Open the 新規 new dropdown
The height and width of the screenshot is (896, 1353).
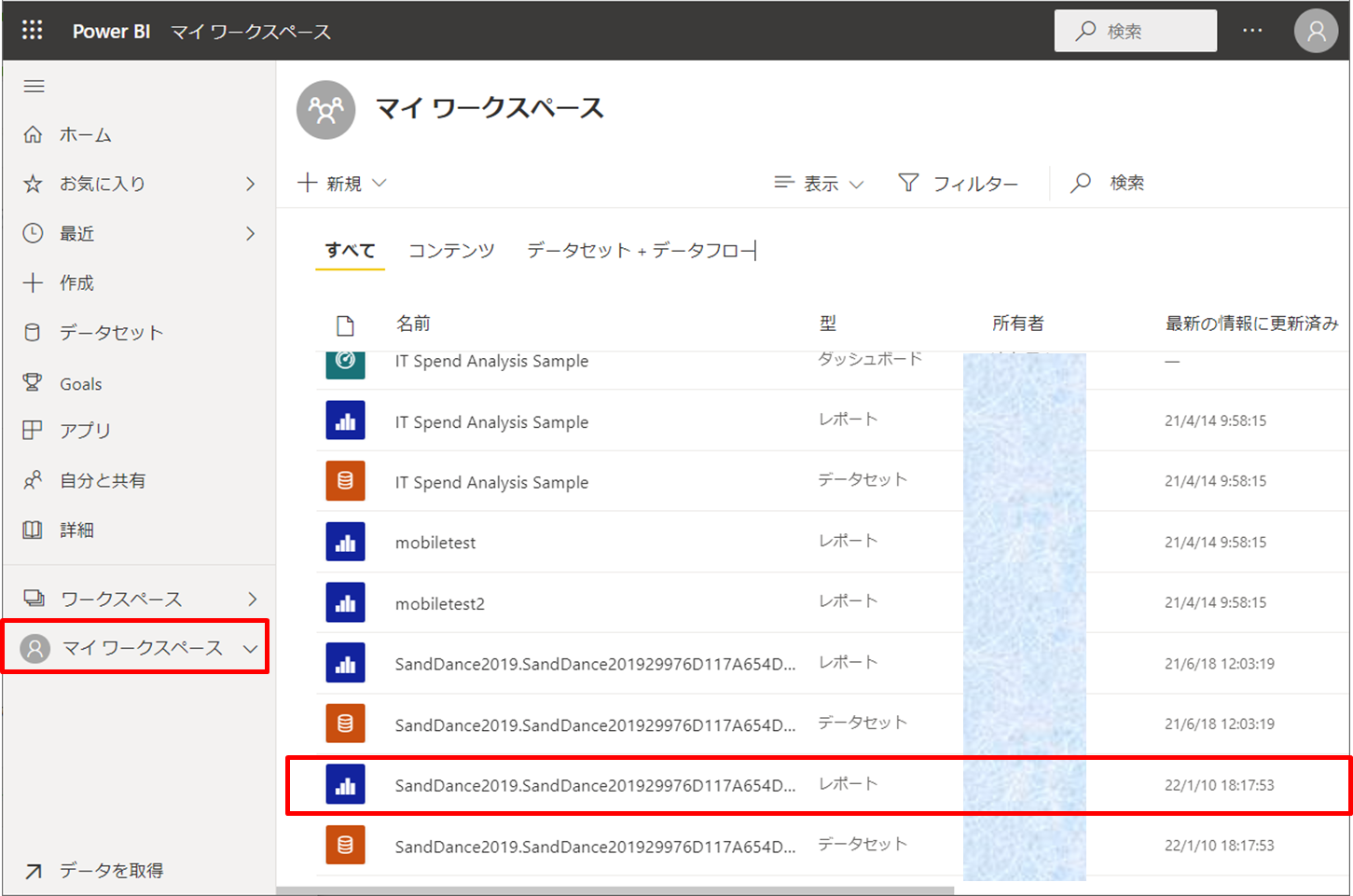[341, 184]
